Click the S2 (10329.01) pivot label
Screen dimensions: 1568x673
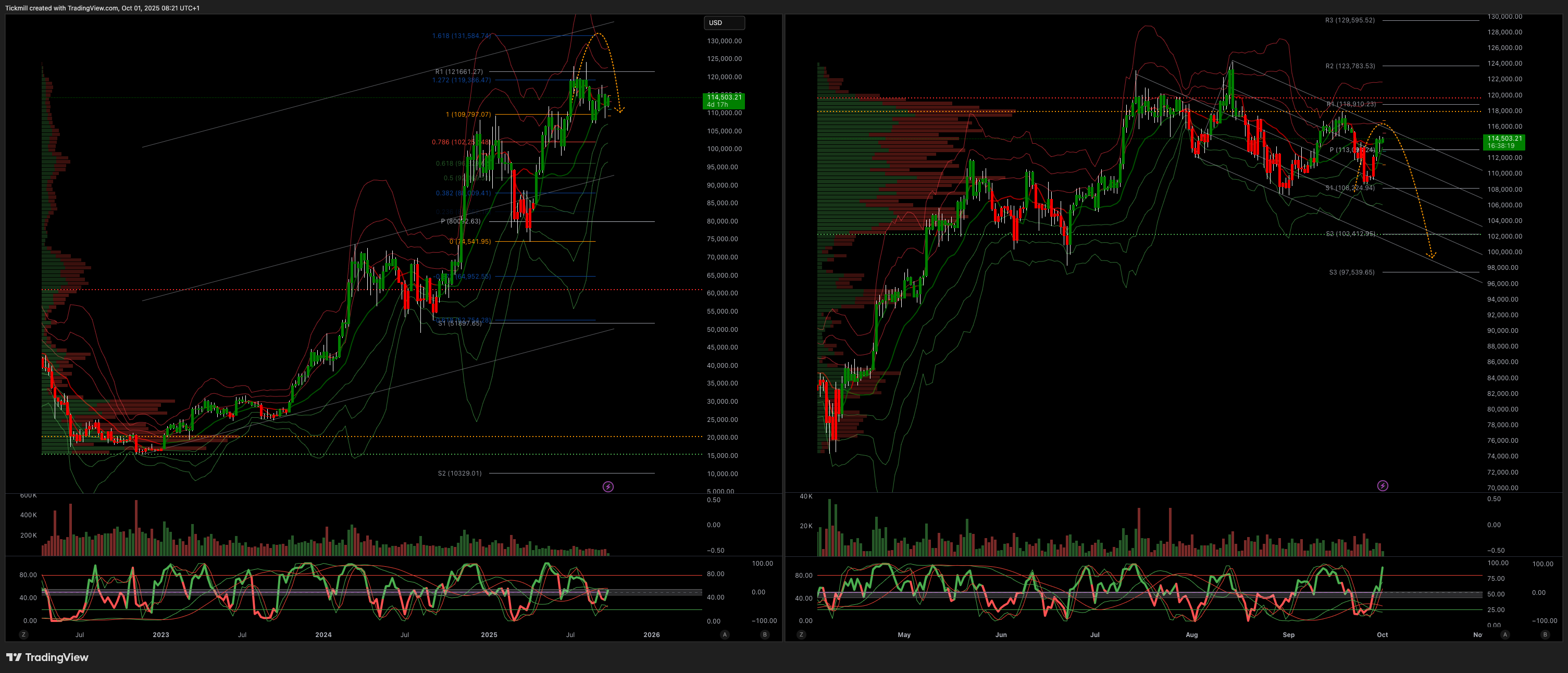[x=459, y=473]
